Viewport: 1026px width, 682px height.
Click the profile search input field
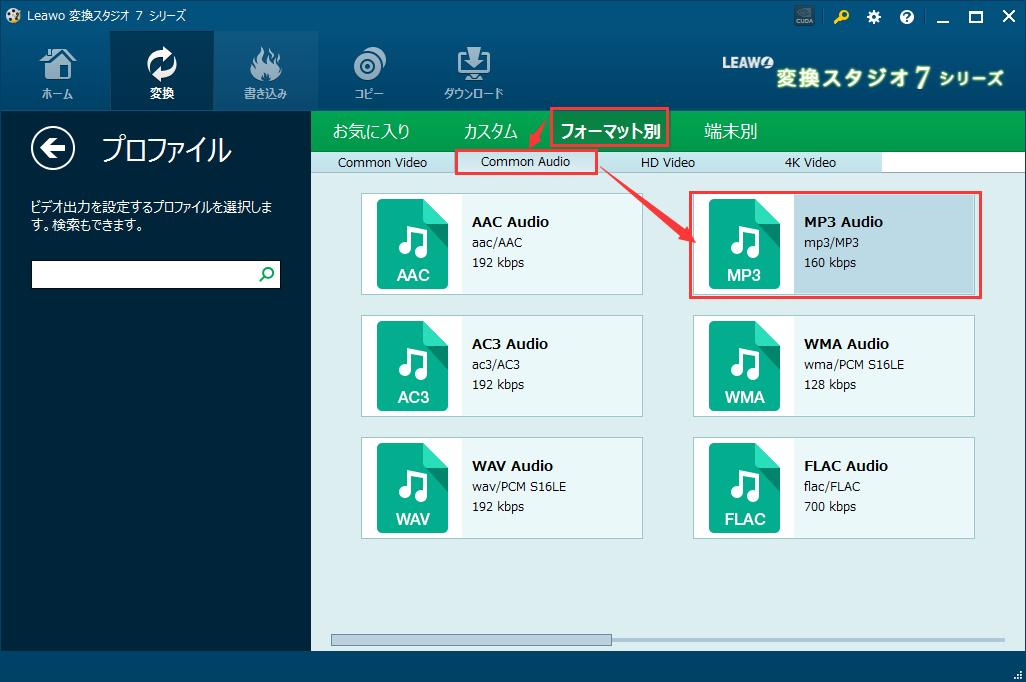point(145,273)
